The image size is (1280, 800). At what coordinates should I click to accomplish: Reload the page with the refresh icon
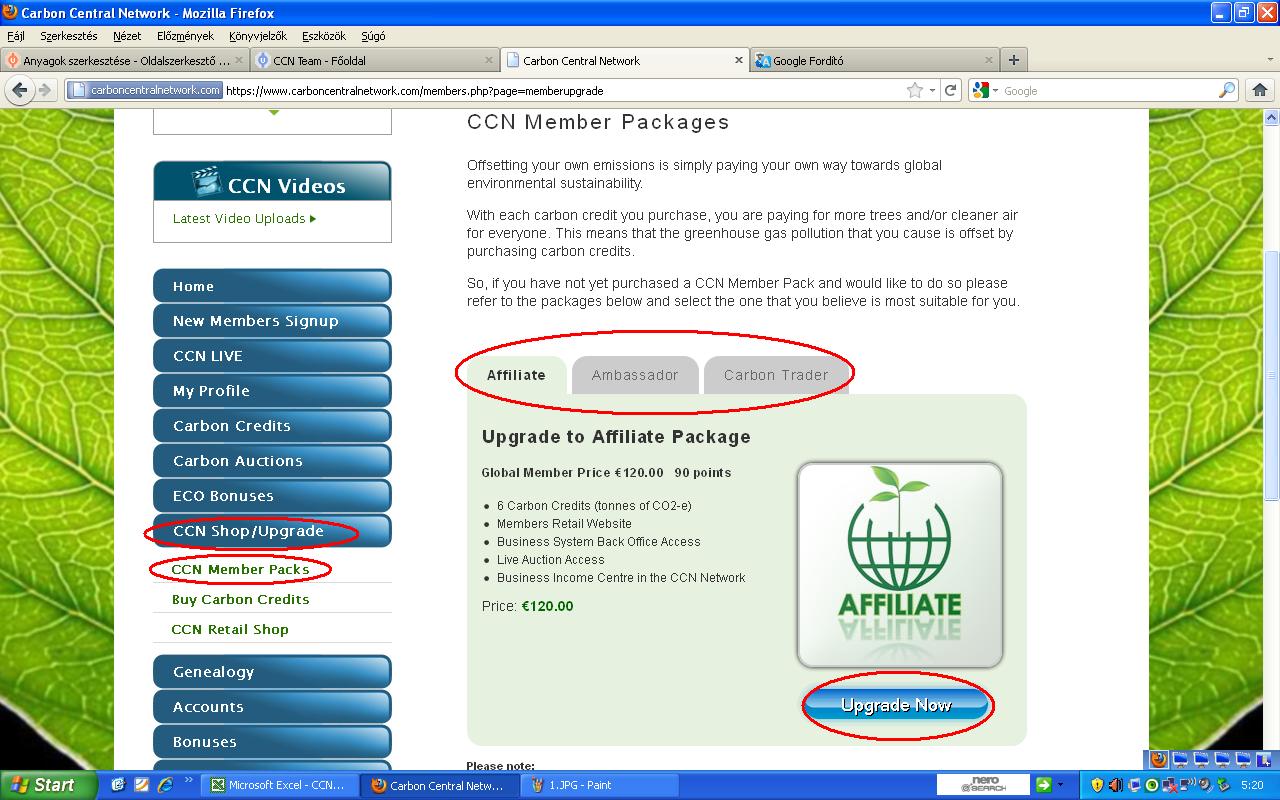[951, 90]
